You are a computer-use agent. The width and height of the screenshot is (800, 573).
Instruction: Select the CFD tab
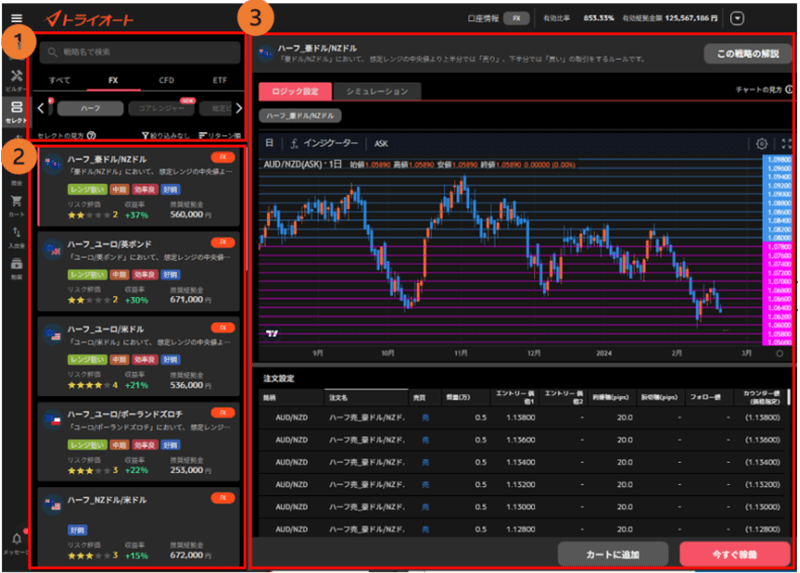[x=166, y=80]
